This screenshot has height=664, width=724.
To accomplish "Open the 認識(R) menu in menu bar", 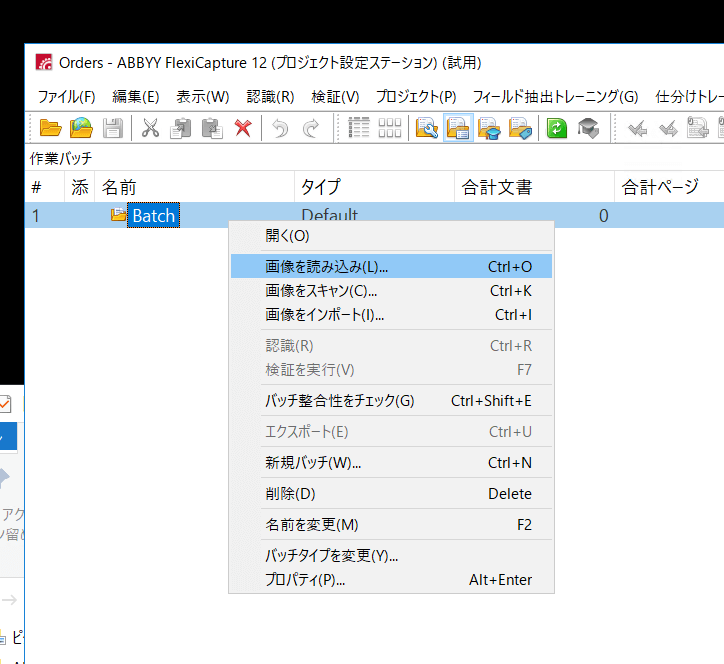I will pyautogui.click(x=271, y=97).
